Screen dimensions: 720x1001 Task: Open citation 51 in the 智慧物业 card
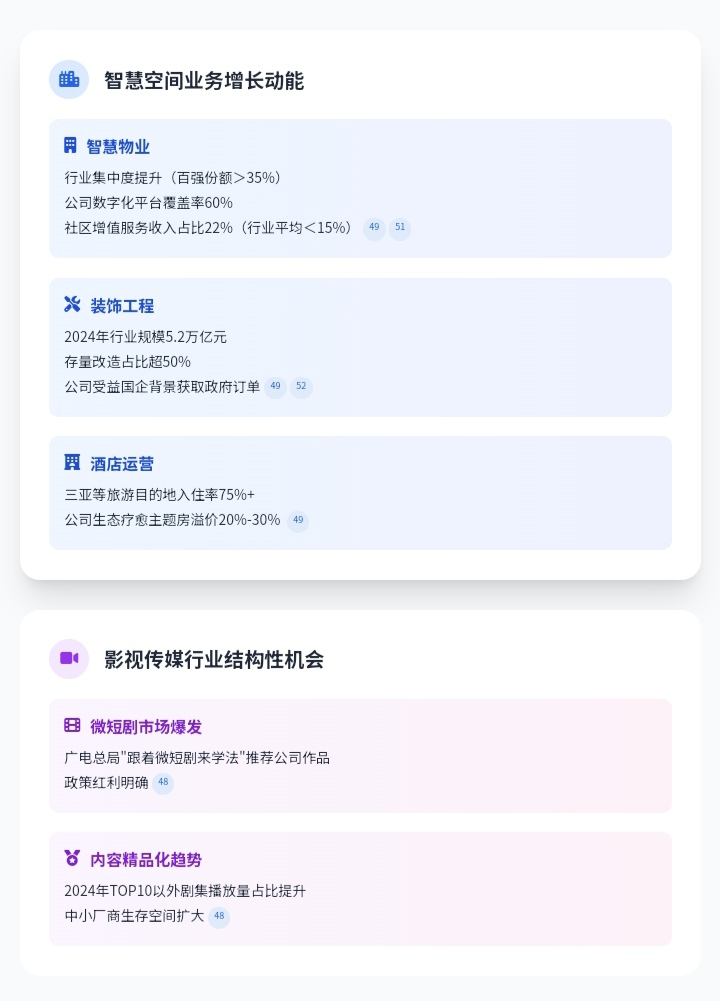tap(400, 229)
